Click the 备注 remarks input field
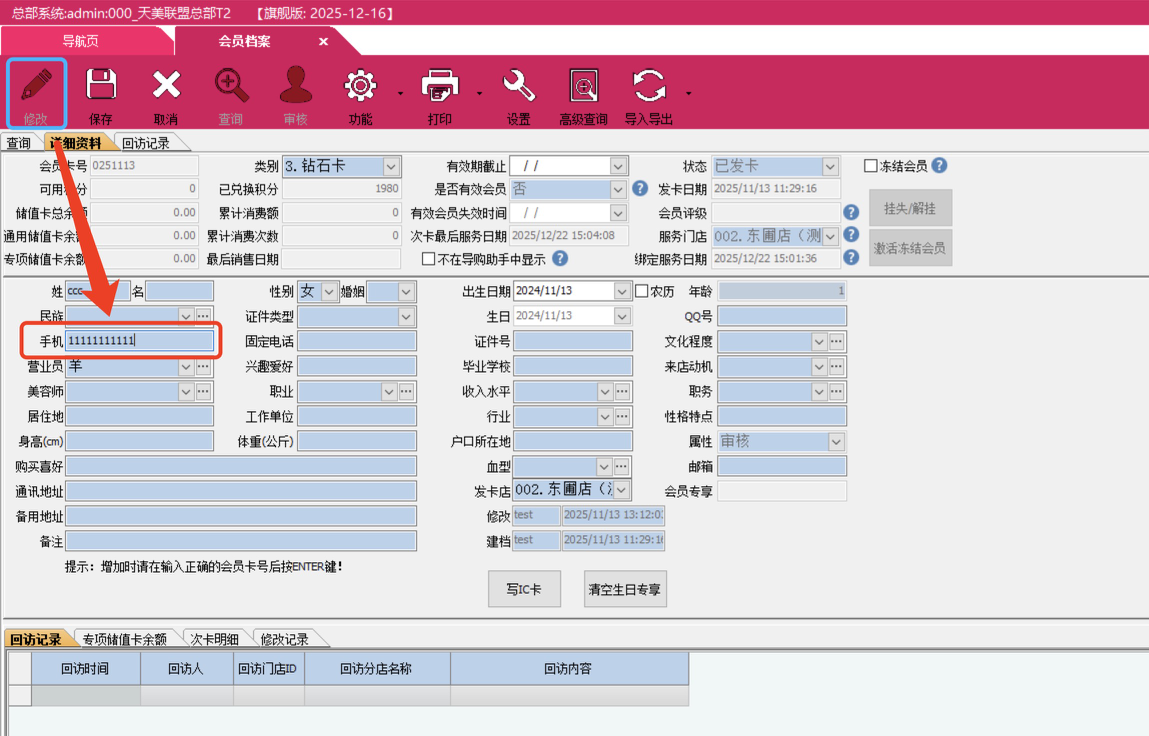1149x736 pixels. (x=241, y=541)
